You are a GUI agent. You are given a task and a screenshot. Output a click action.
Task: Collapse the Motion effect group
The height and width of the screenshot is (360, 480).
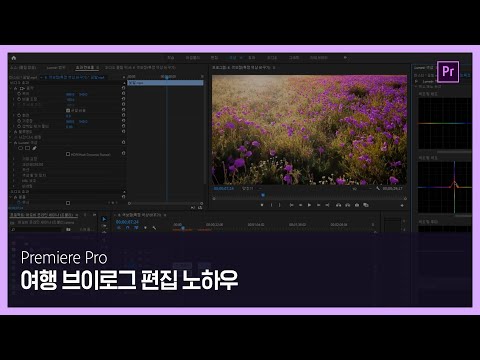11,88
